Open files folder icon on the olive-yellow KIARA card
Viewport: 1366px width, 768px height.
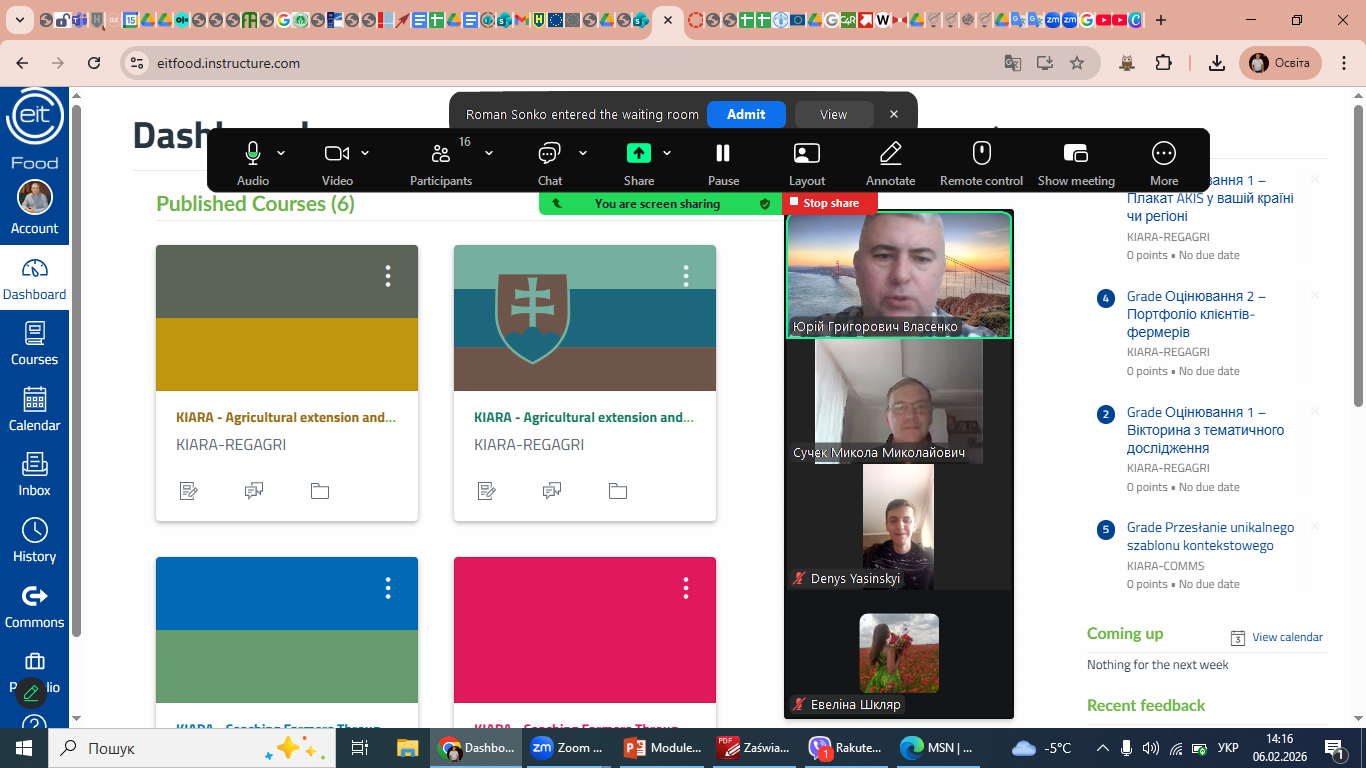coord(320,491)
